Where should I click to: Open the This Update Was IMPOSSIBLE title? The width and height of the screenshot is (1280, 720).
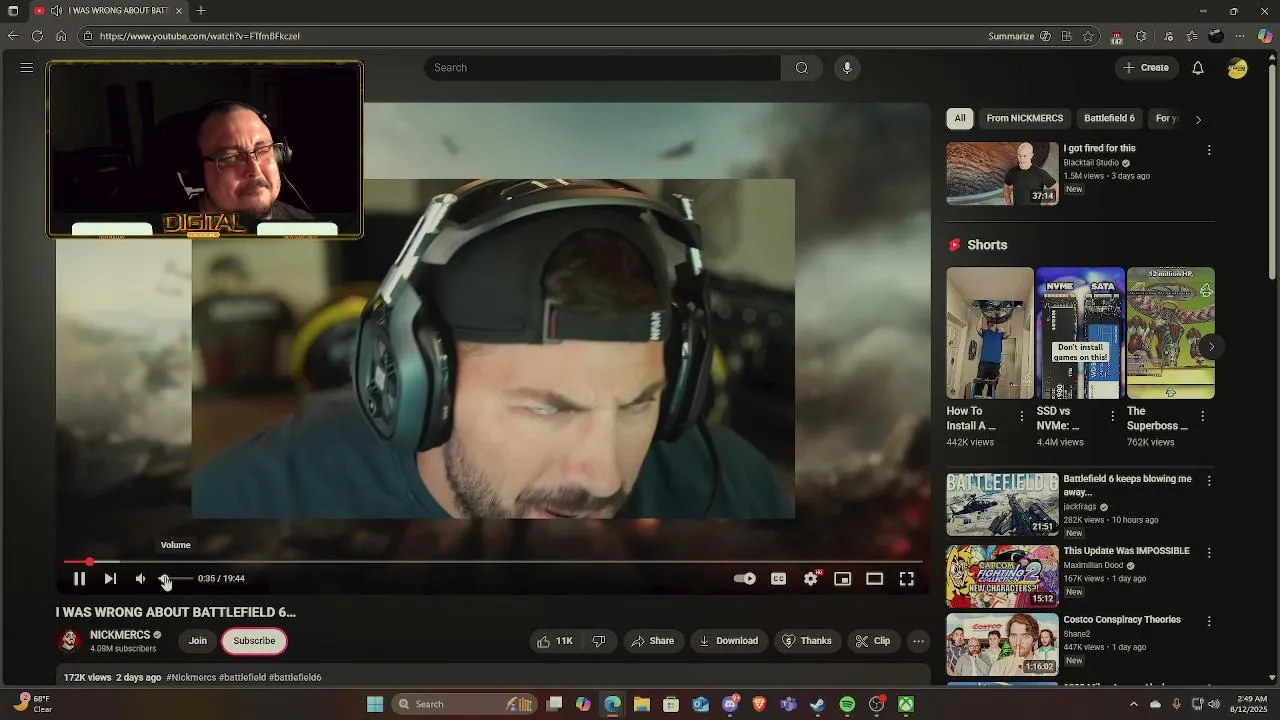[1126, 551]
